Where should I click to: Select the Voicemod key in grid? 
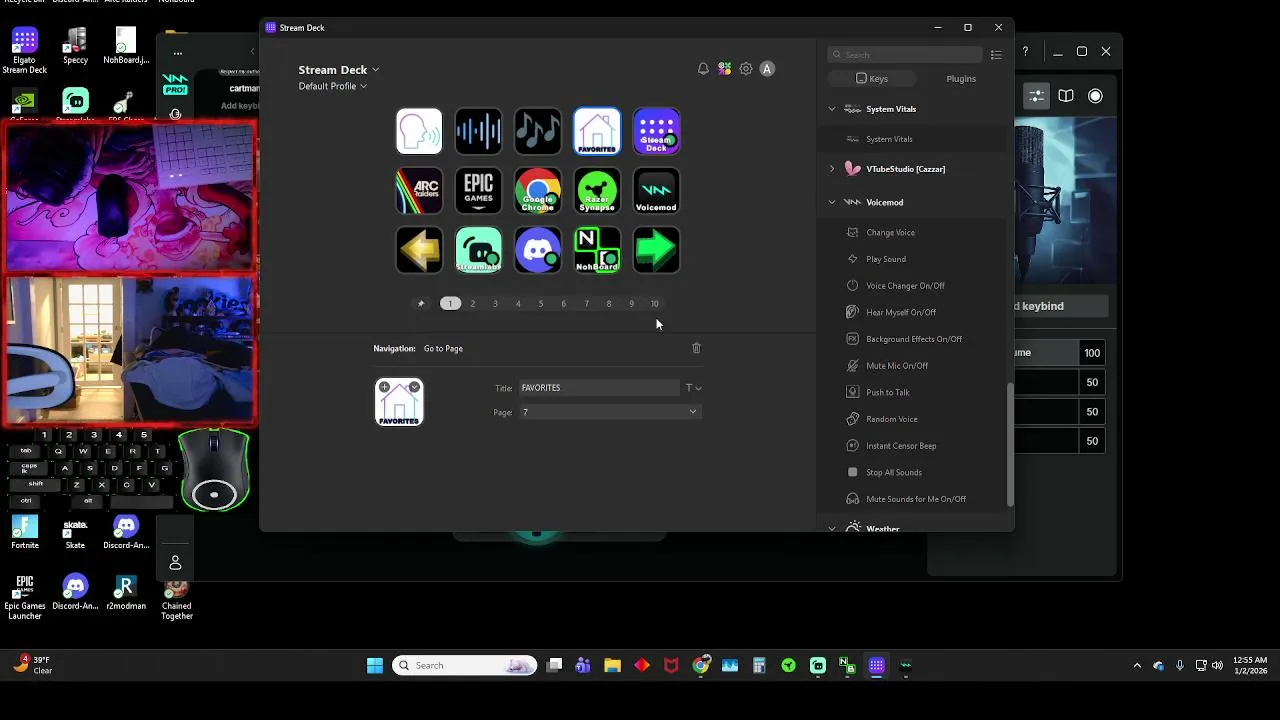point(656,191)
